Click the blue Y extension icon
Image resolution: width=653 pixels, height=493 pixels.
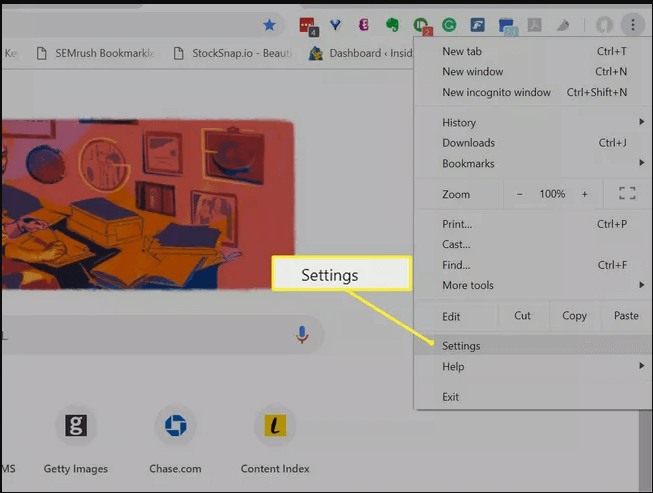click(x=336, y=25)
